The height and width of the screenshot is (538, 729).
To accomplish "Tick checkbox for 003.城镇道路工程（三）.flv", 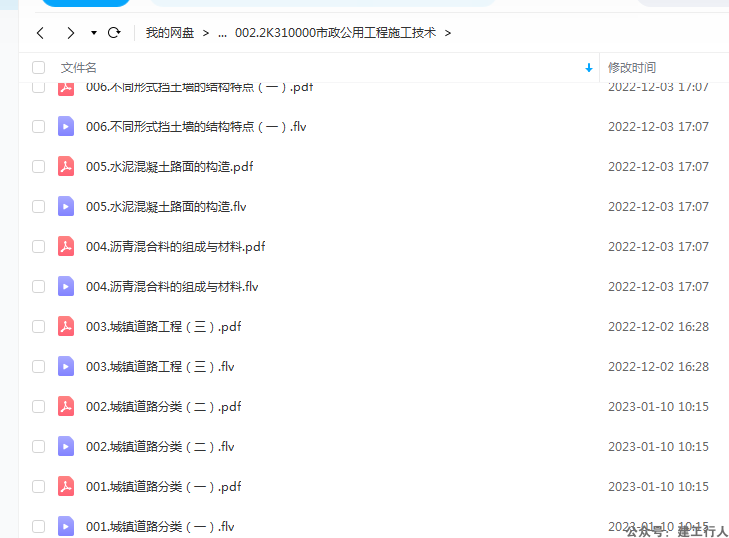I will pyautogui.click(x=39, y=366).
